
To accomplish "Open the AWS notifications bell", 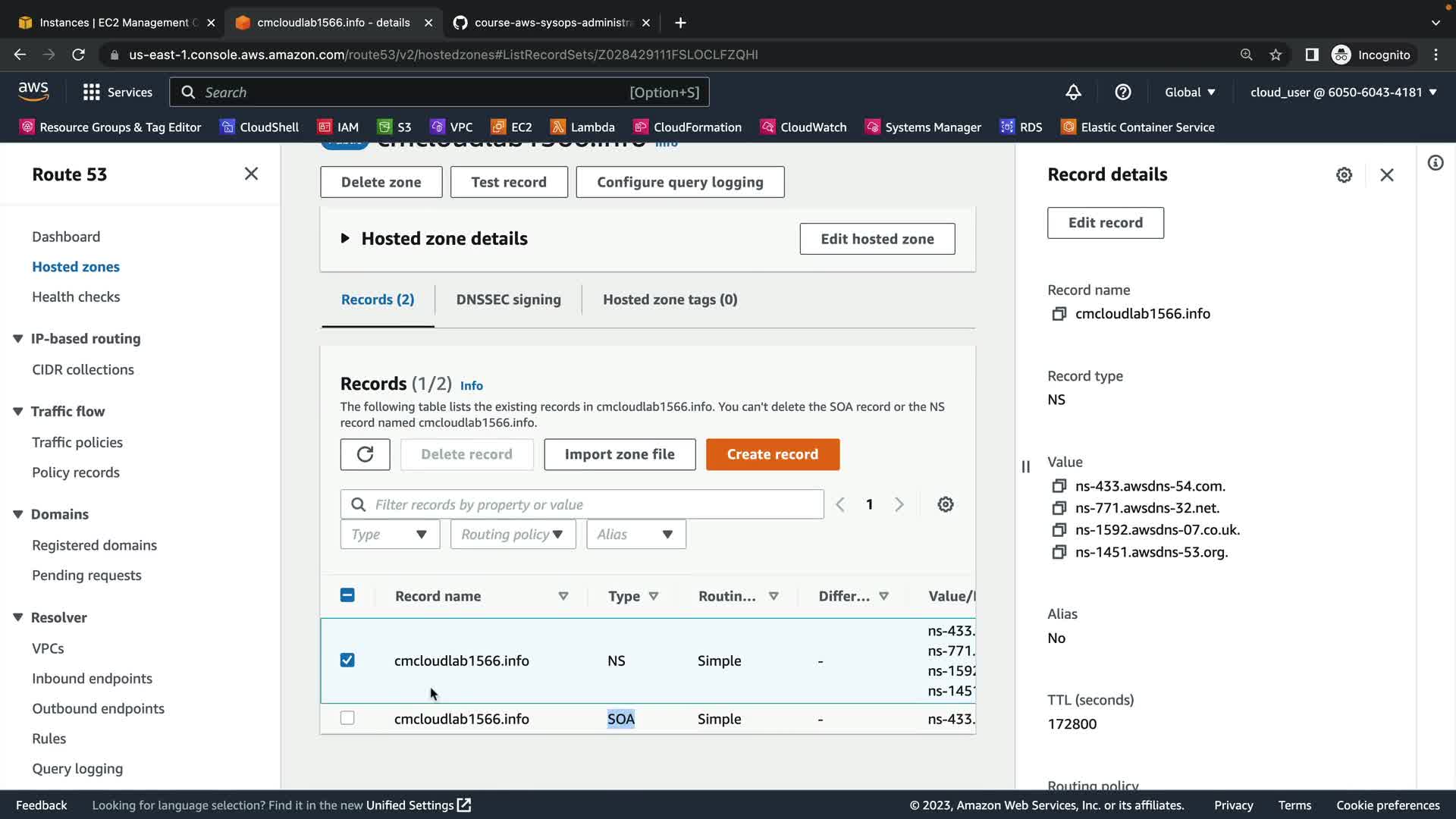I will (1073, 93).
